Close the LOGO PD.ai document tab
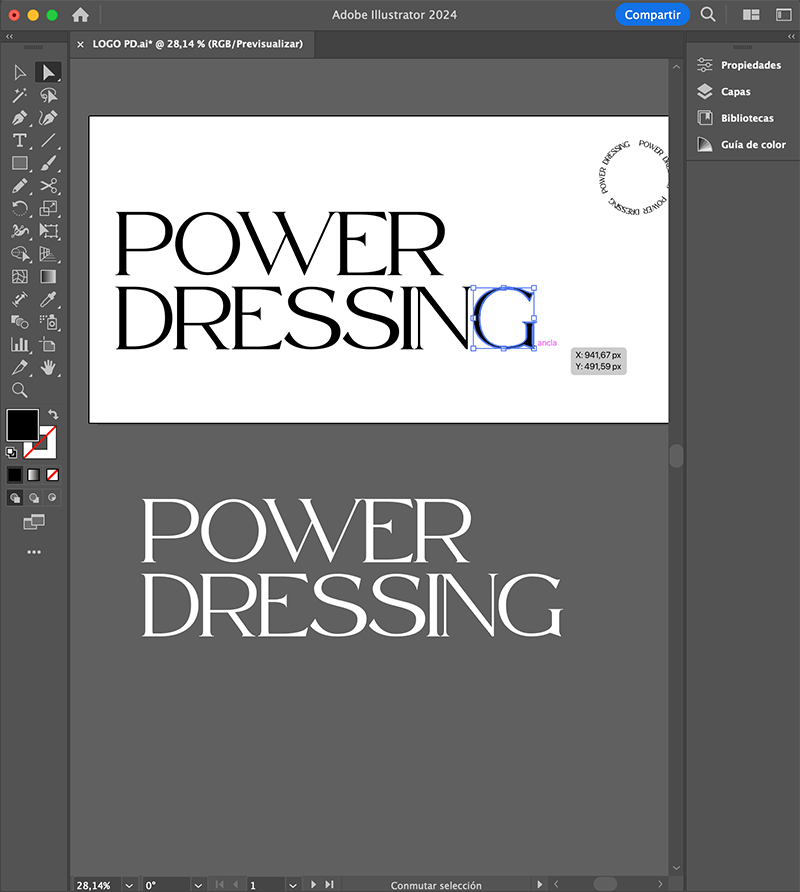The image size is (800, 892). pyautogui.click(x=80, y=44)
